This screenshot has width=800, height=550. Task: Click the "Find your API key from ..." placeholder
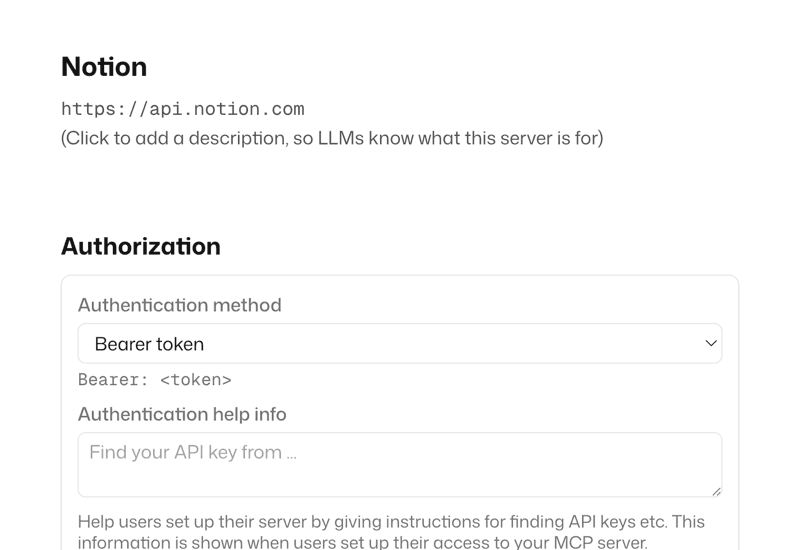193,453
